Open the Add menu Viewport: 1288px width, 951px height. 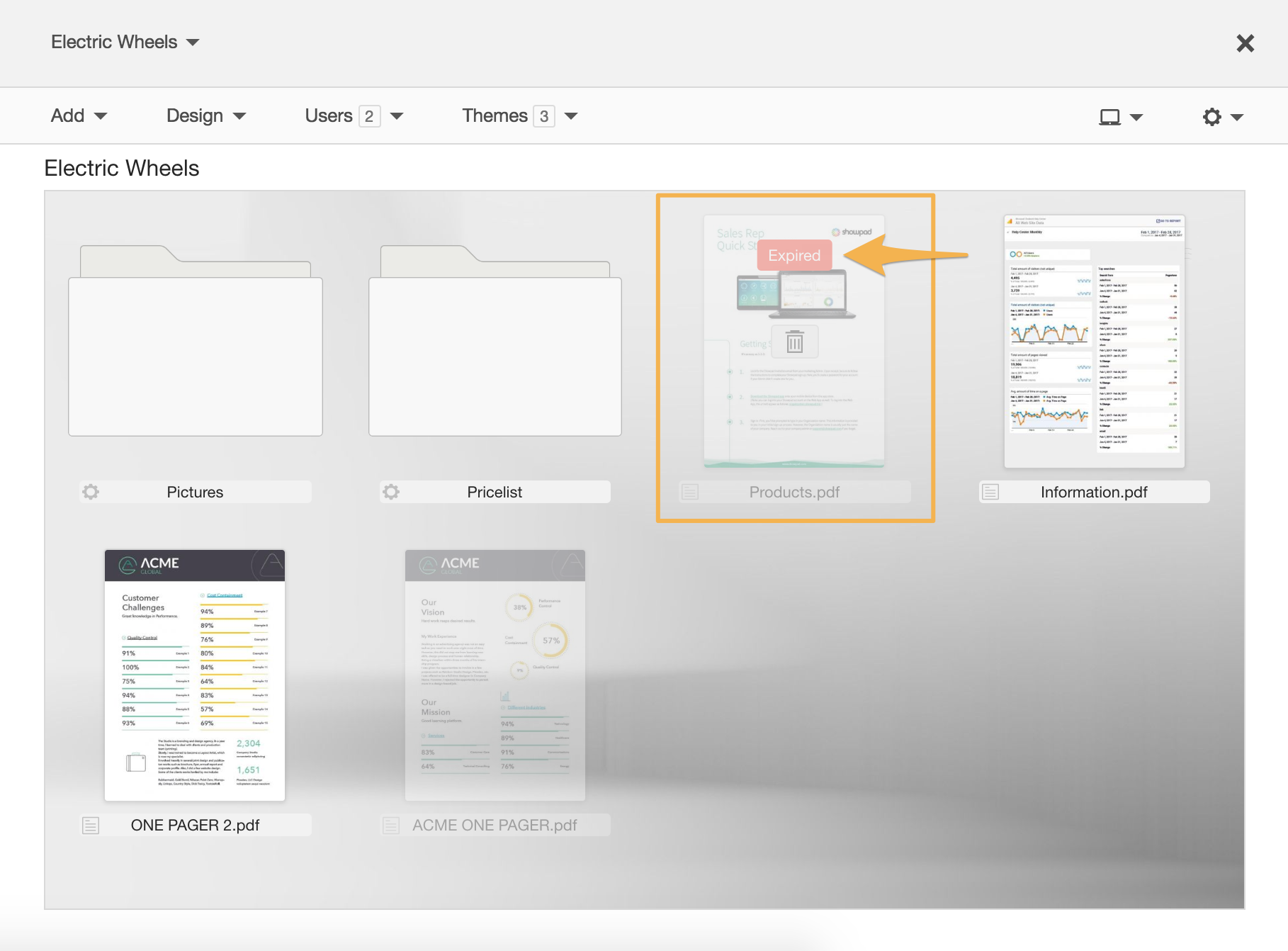[x=79, y=116]
